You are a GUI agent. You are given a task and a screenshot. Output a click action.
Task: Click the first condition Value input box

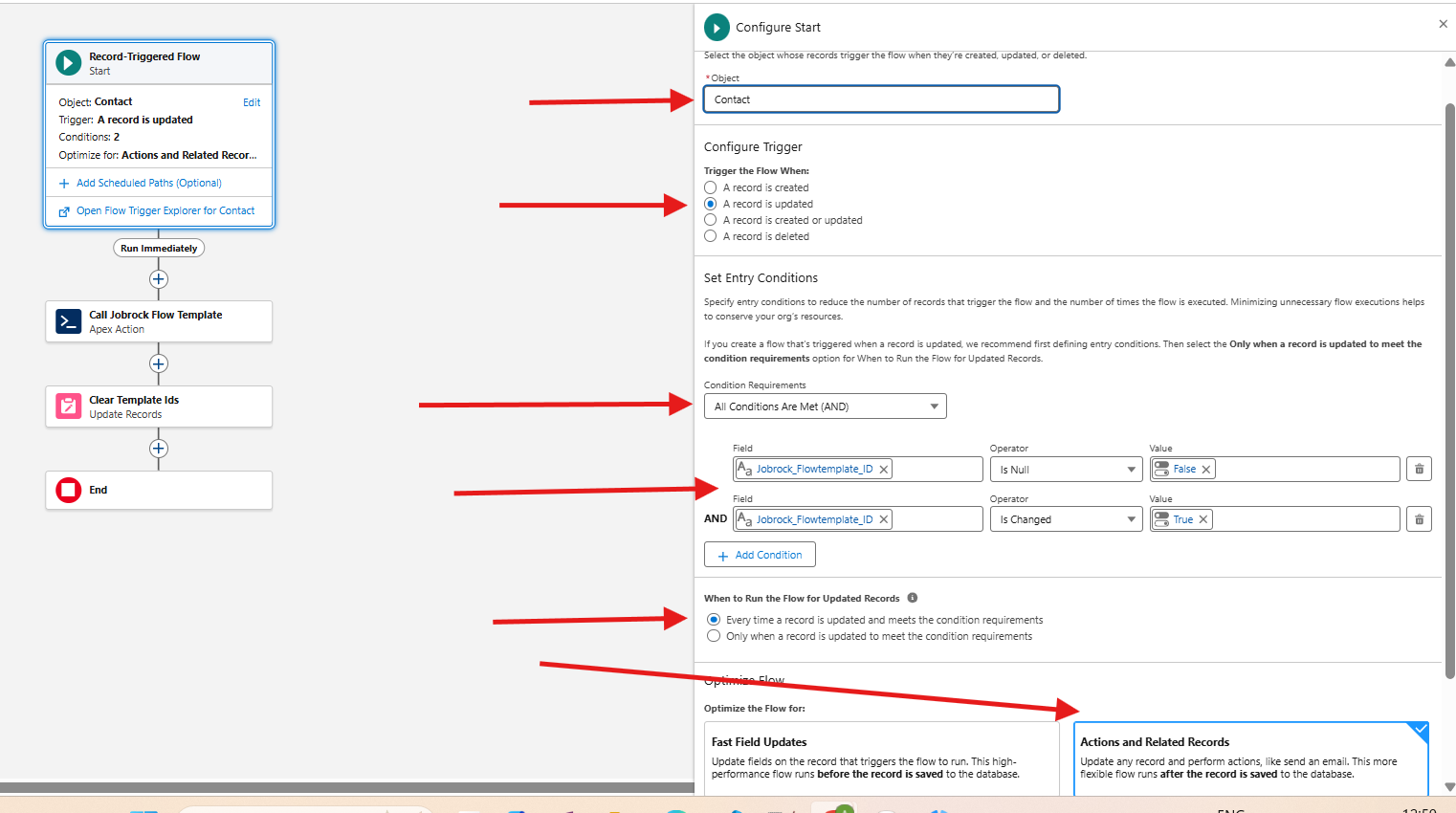tap(1275, 470)
